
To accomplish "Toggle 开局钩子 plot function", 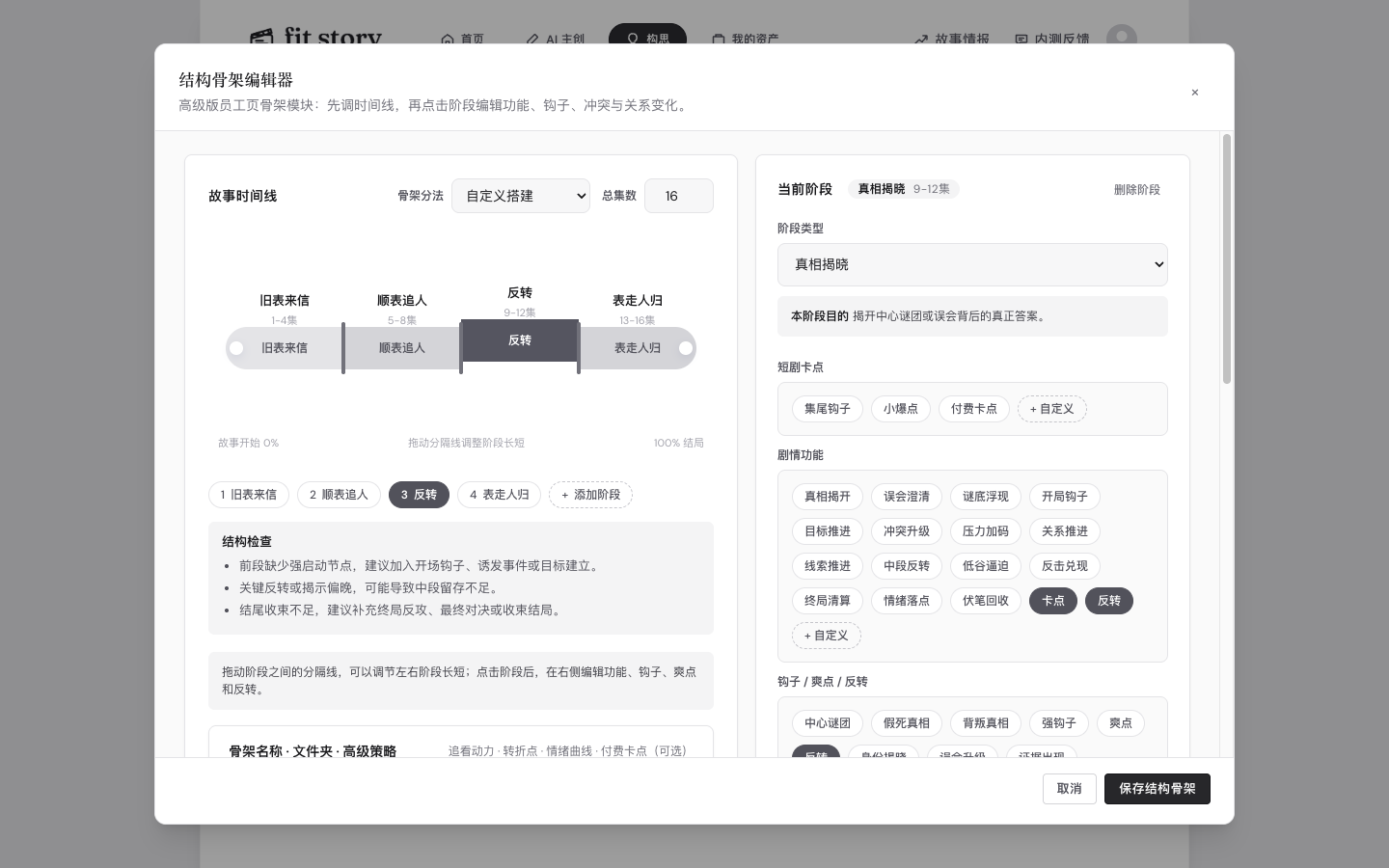I will (1065, 497).
